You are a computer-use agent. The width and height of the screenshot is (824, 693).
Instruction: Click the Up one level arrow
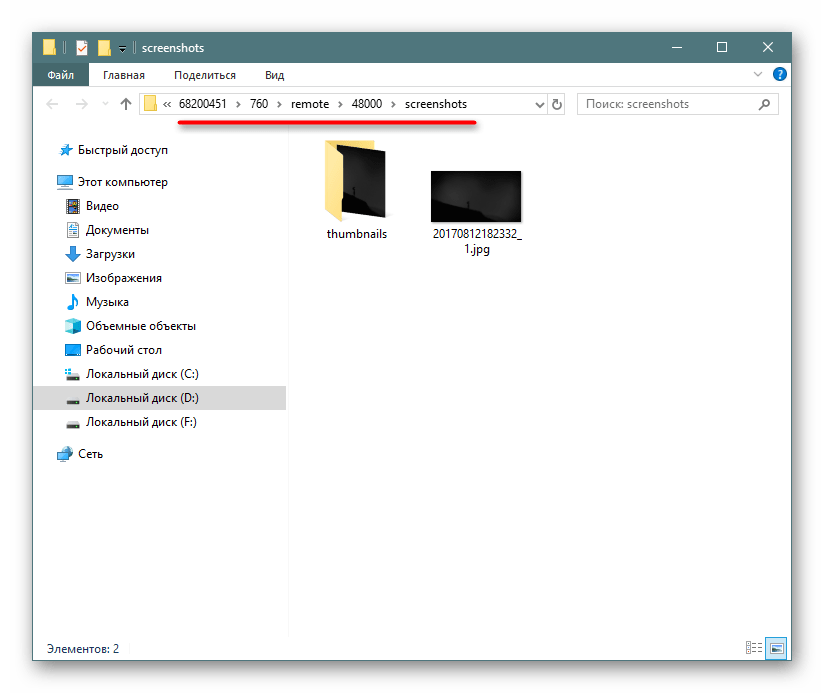coord(126,104)
